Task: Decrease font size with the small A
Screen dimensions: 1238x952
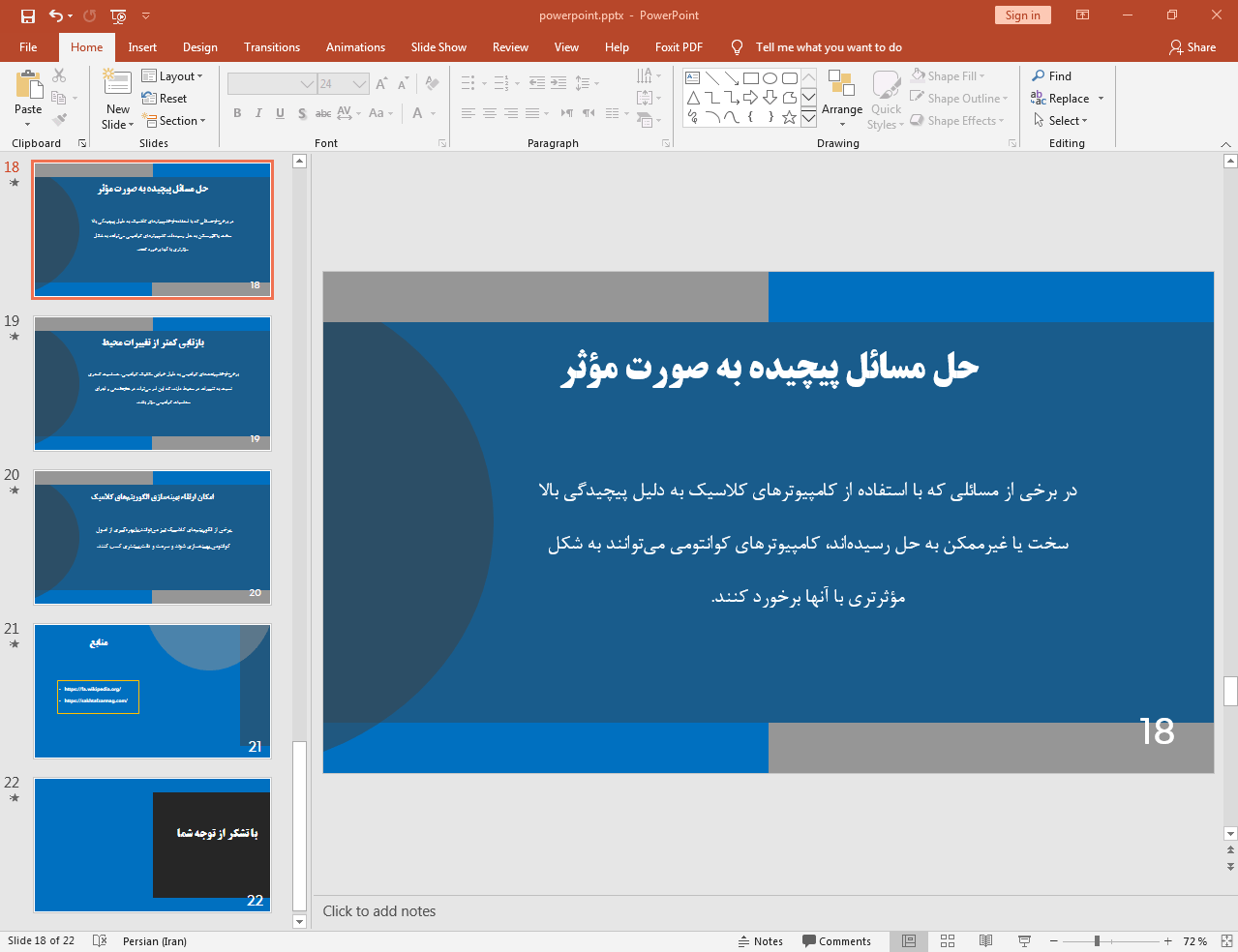Action: (404, 84)
